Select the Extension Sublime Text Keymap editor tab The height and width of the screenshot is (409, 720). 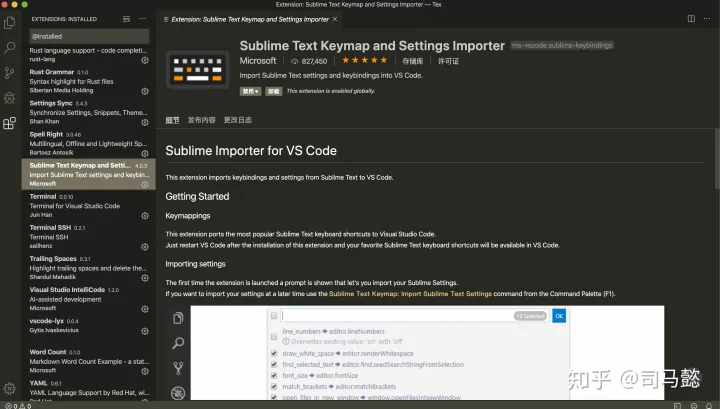point(250,19)
